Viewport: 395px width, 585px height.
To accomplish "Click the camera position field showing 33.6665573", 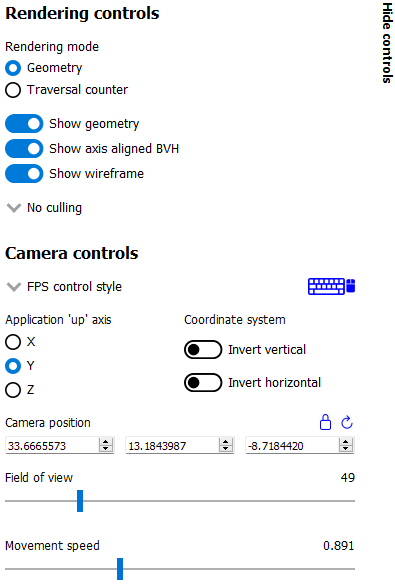I will [x=52, y=445].
